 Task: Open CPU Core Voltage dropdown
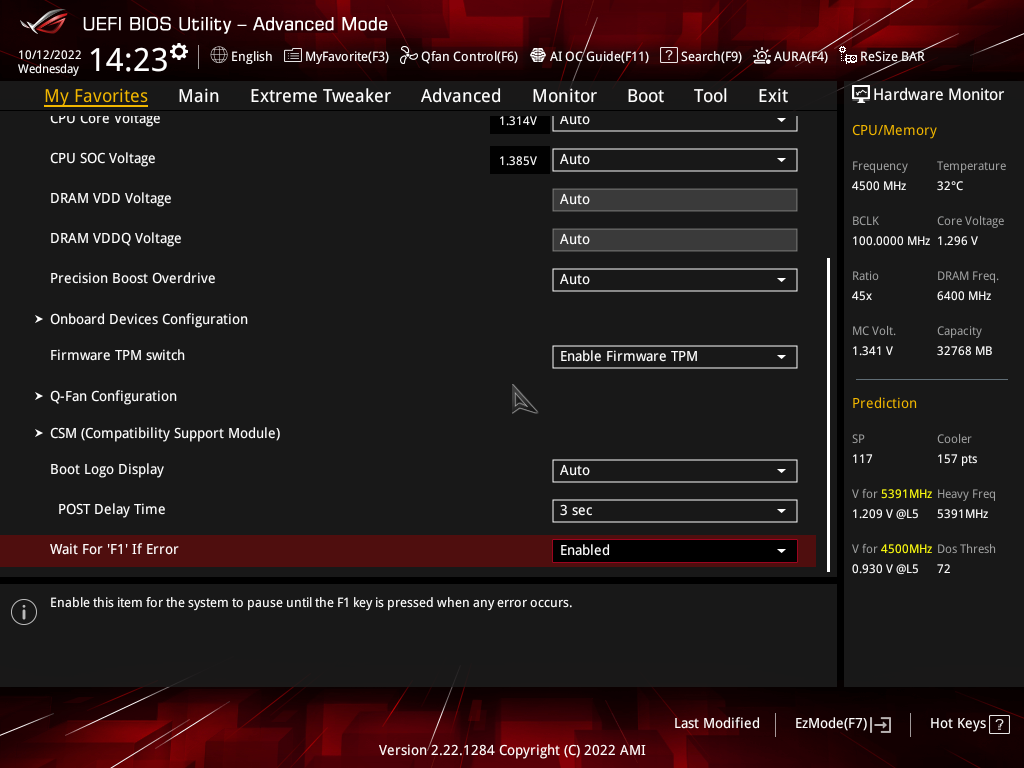[675, 121]
